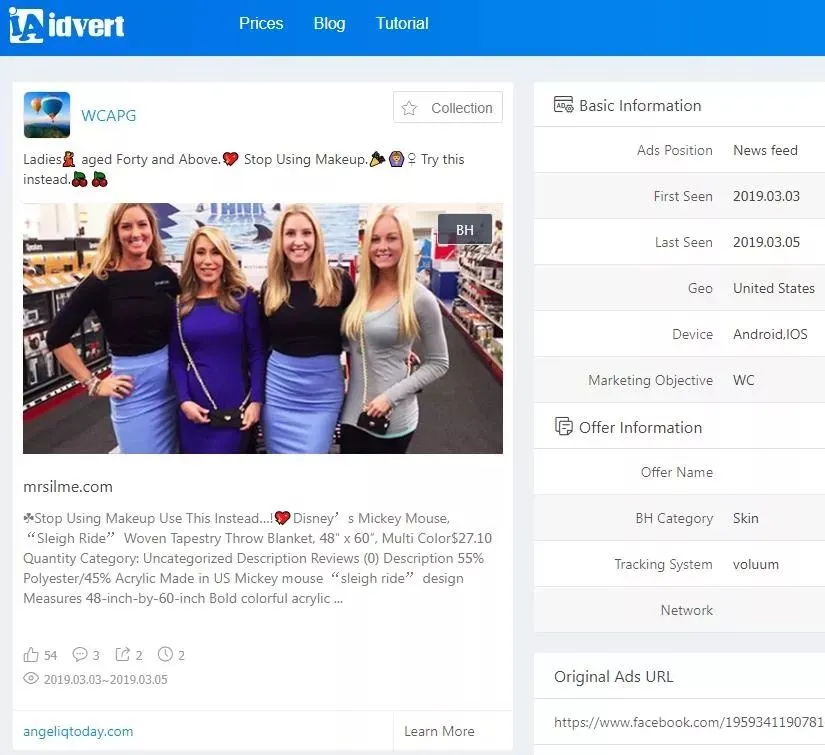Viewport: 825px width, 755px height.
Task: Click the date range 2019.03.03~2019.03.05
Action: coord(106,679)
